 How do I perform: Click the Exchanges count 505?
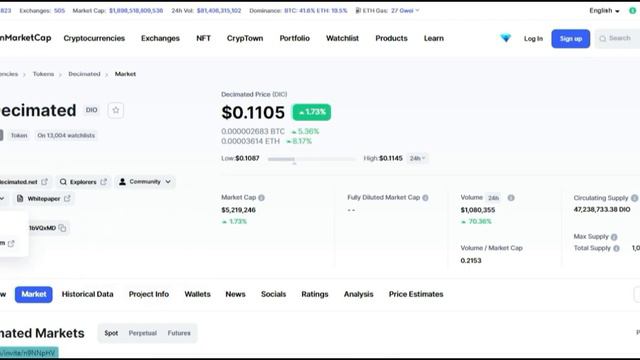(x=59, y=11)
